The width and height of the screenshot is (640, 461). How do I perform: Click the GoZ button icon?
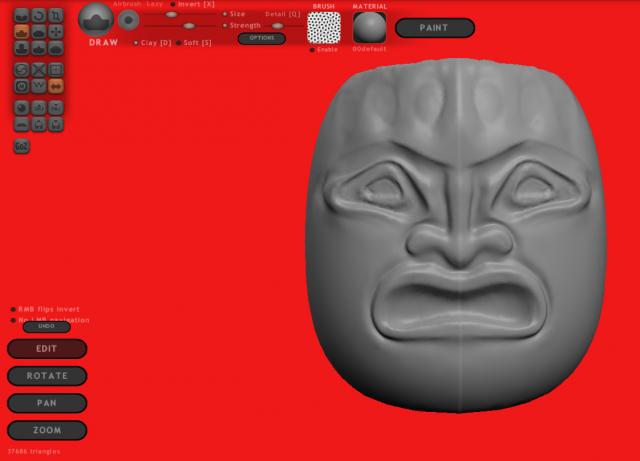(x=22, y=146)
